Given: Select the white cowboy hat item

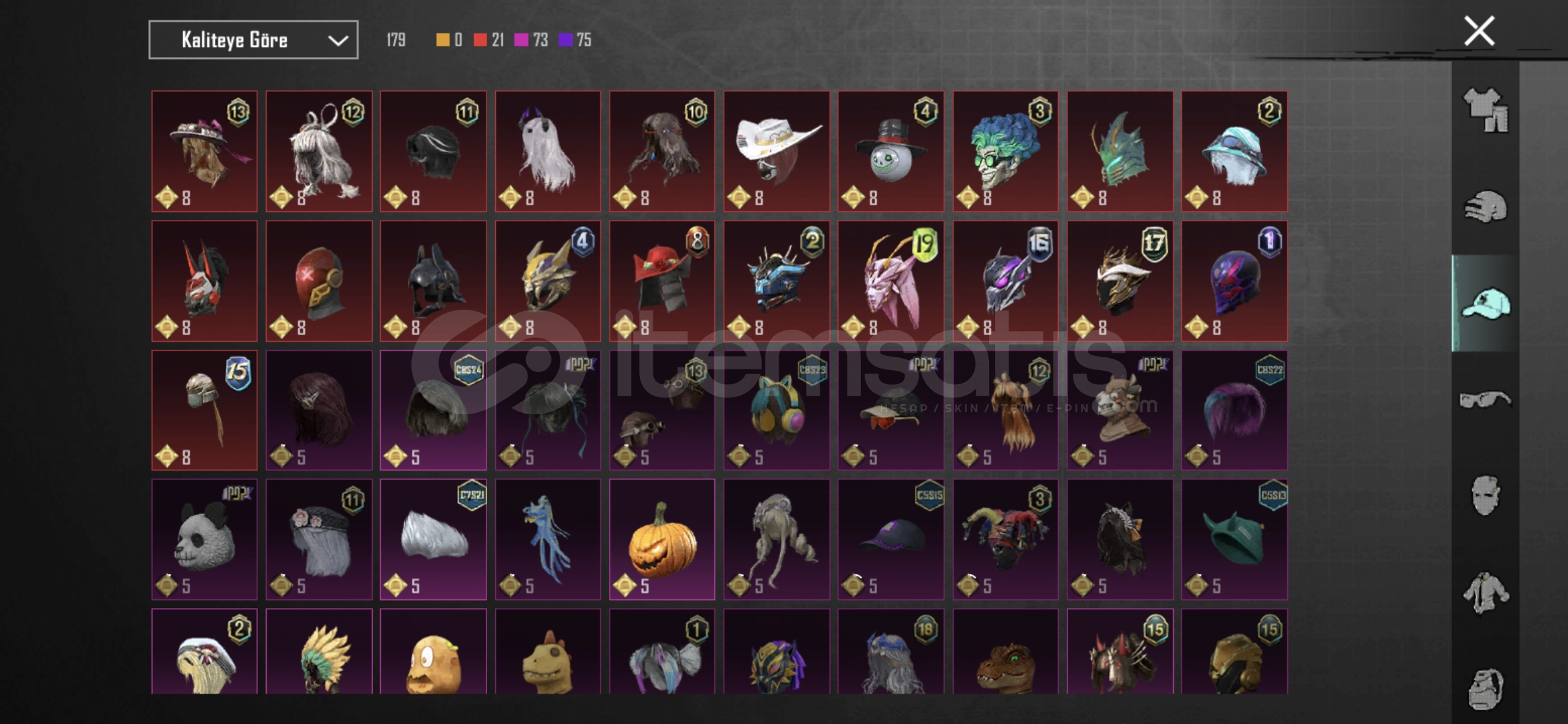Looking at the screenshot, I should tap(777, 152).
